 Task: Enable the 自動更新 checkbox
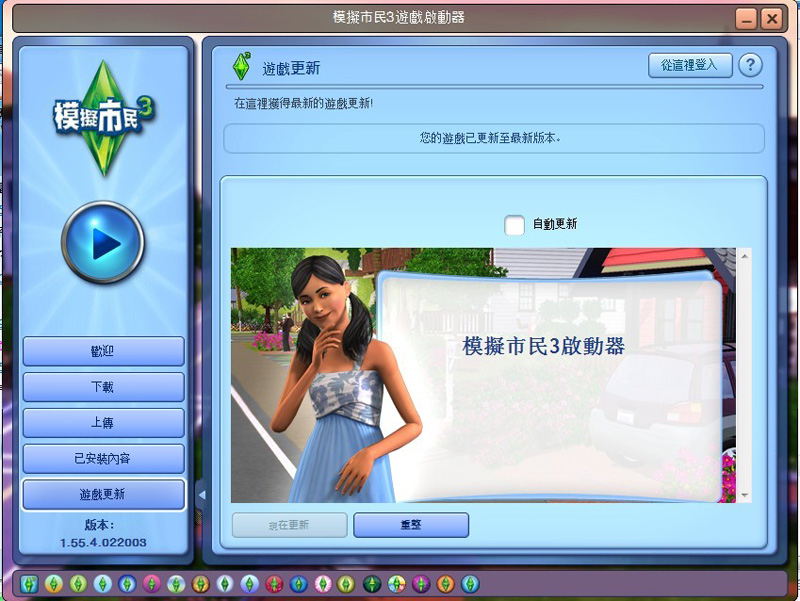(514, 225)
